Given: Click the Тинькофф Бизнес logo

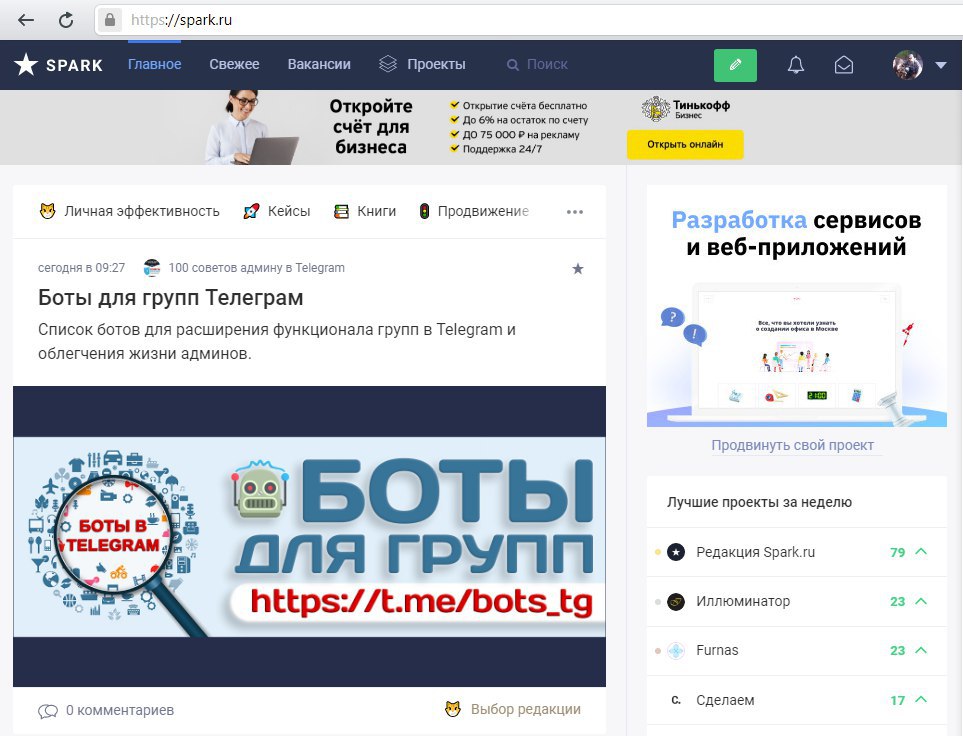Looking at the screenshot, I should pyautogui.click(x=685, y=109).
